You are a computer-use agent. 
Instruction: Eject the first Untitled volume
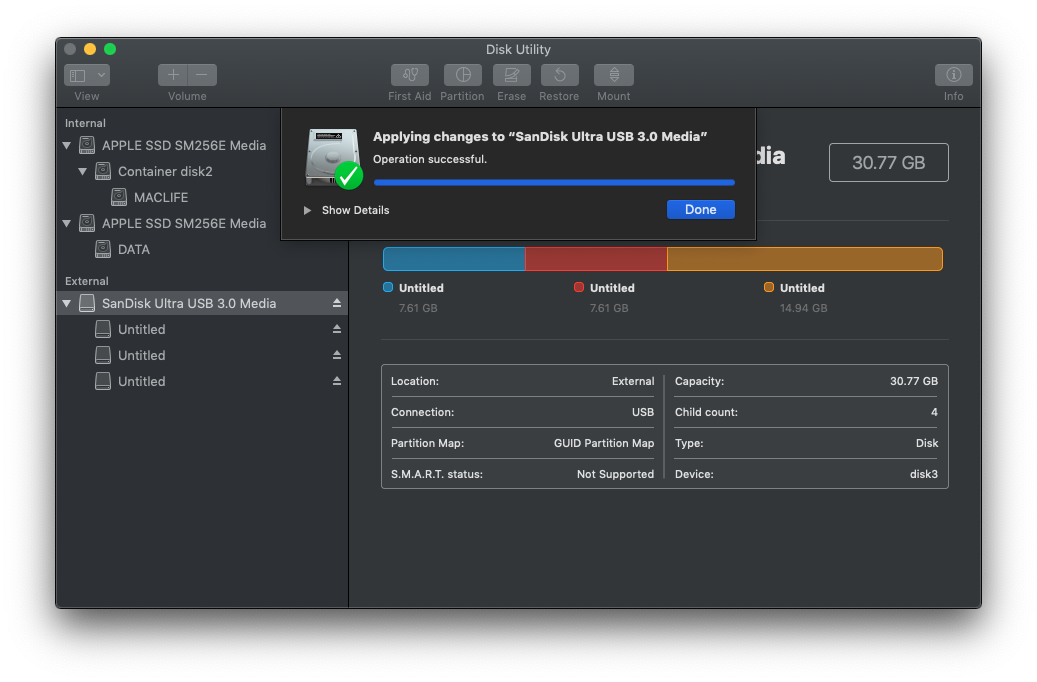click(336, 328)
